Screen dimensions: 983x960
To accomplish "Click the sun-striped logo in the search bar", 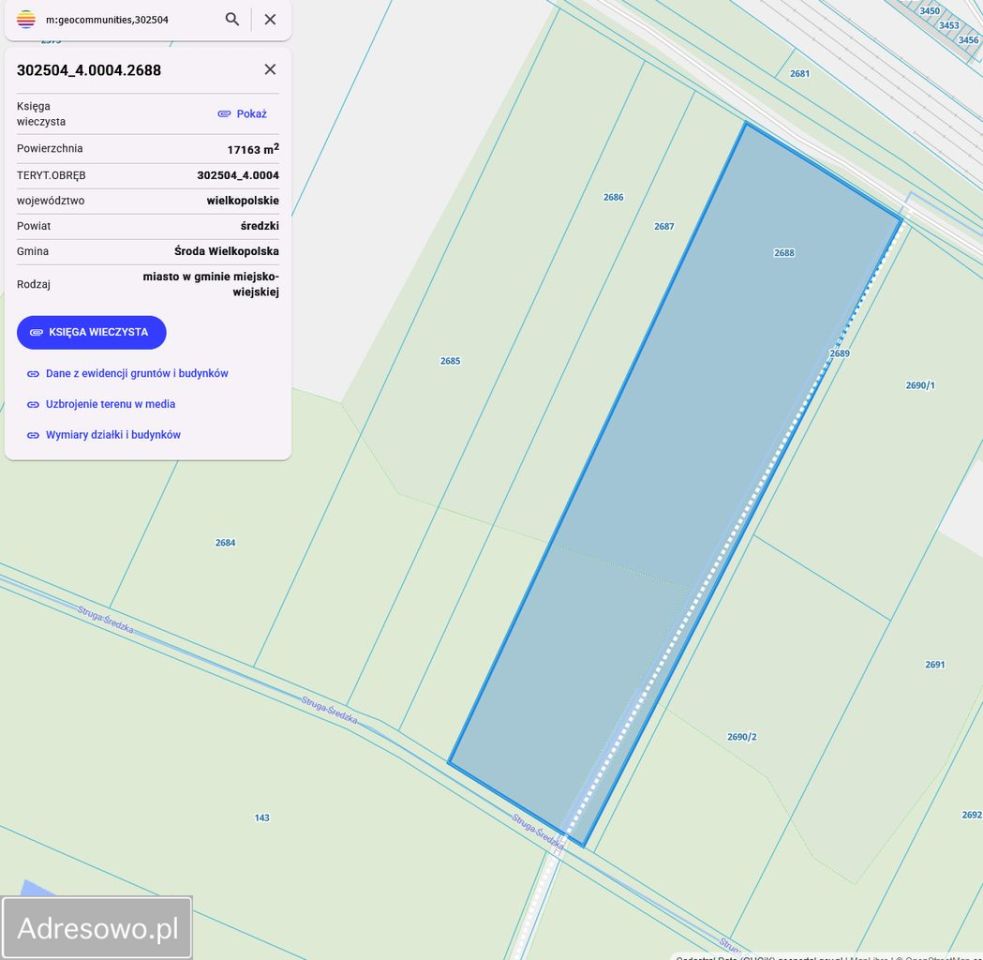I will [x=29, y=19].
